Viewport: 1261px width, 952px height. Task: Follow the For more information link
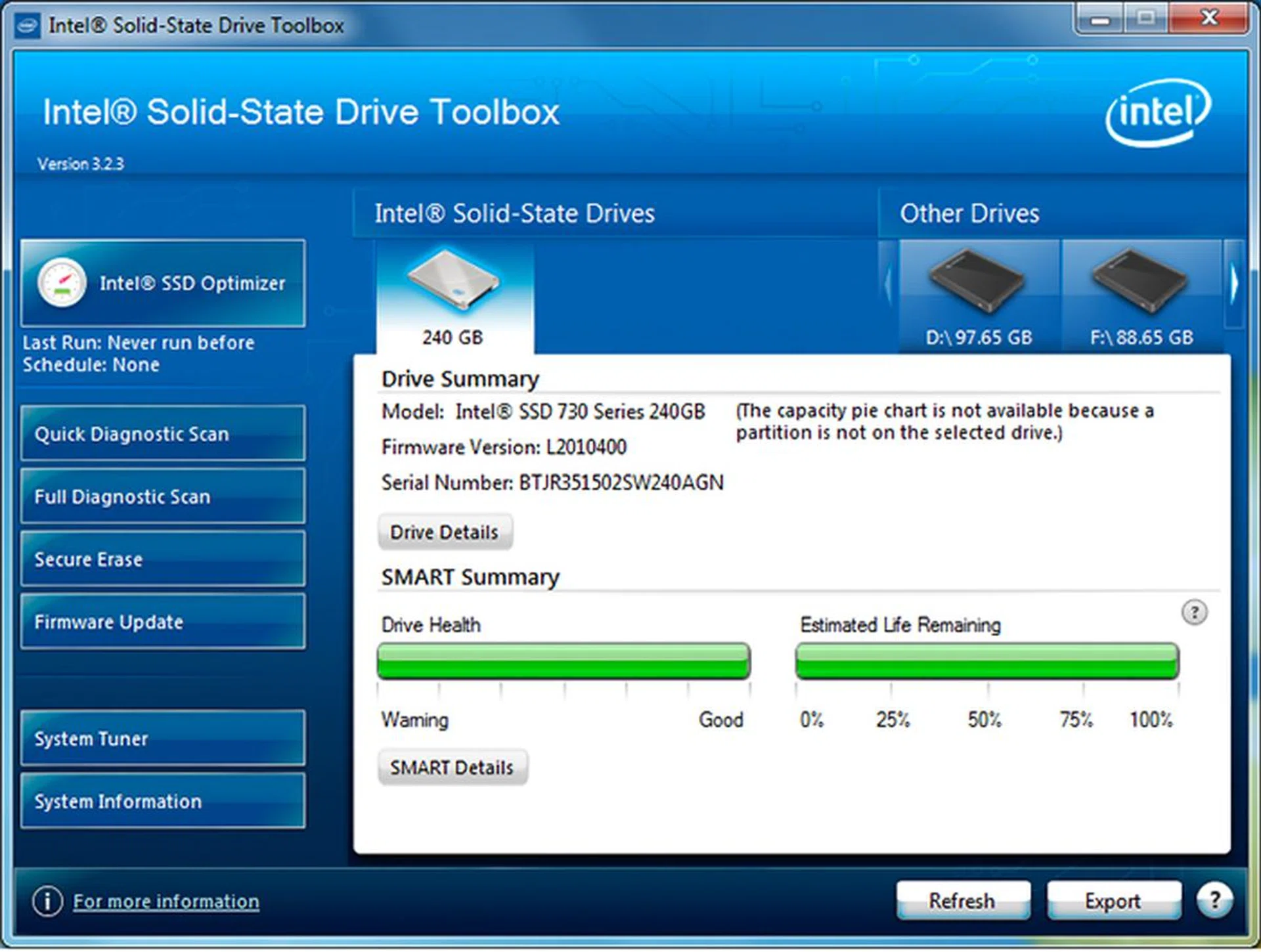[x=166, y=901]
